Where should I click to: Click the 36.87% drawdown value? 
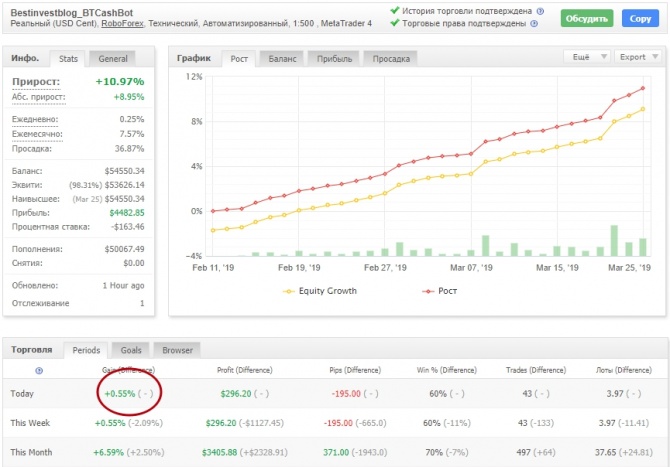tap(129, 149)
